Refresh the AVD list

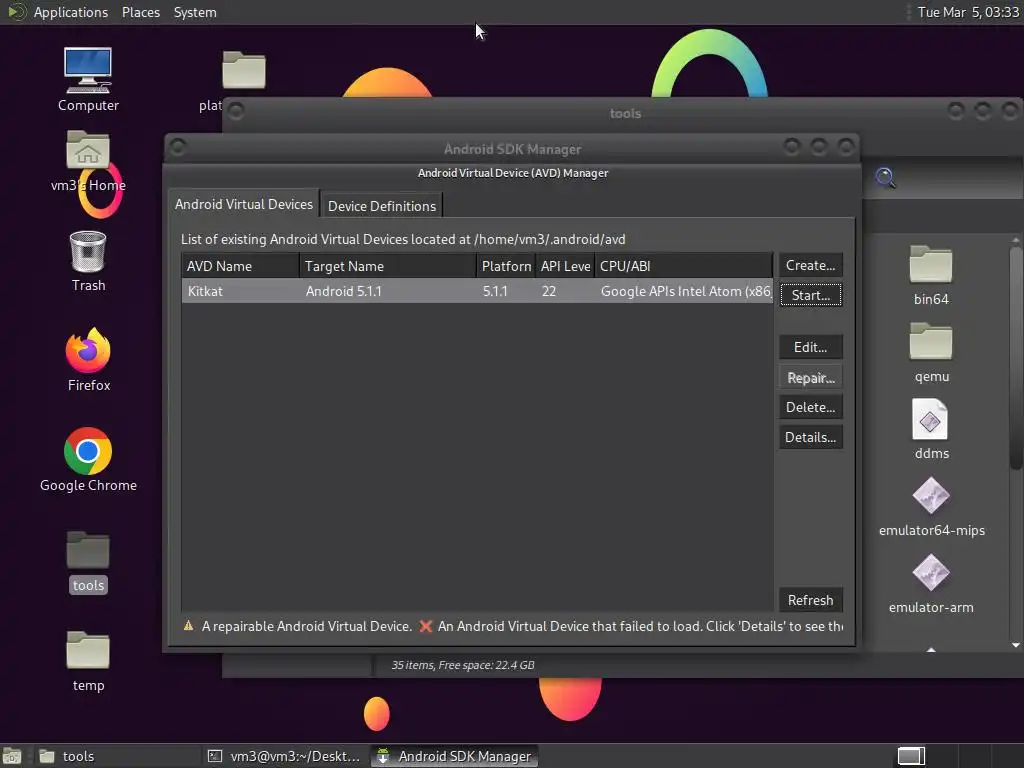(x=810, y=600)
